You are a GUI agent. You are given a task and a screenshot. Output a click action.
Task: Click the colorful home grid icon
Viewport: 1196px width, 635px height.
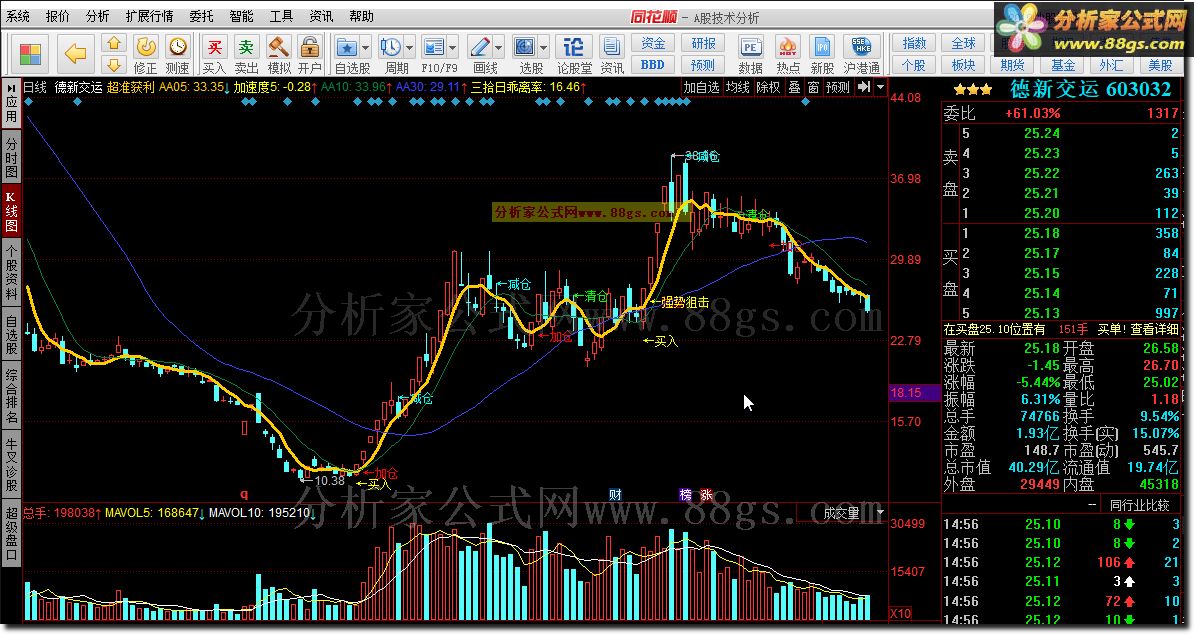tap(31, 54)
